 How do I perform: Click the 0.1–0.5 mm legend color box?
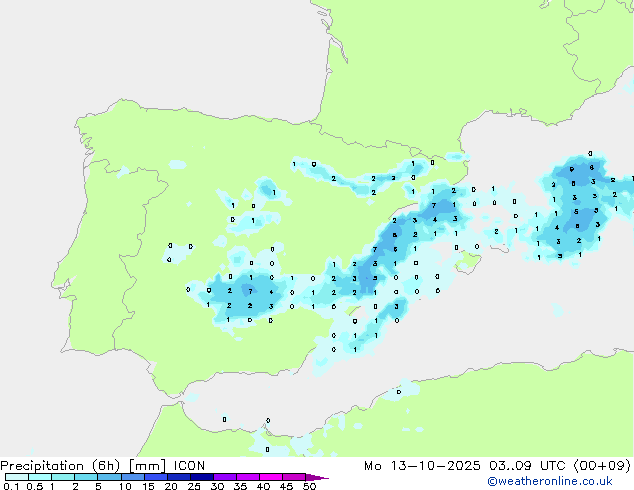[17, 477]
